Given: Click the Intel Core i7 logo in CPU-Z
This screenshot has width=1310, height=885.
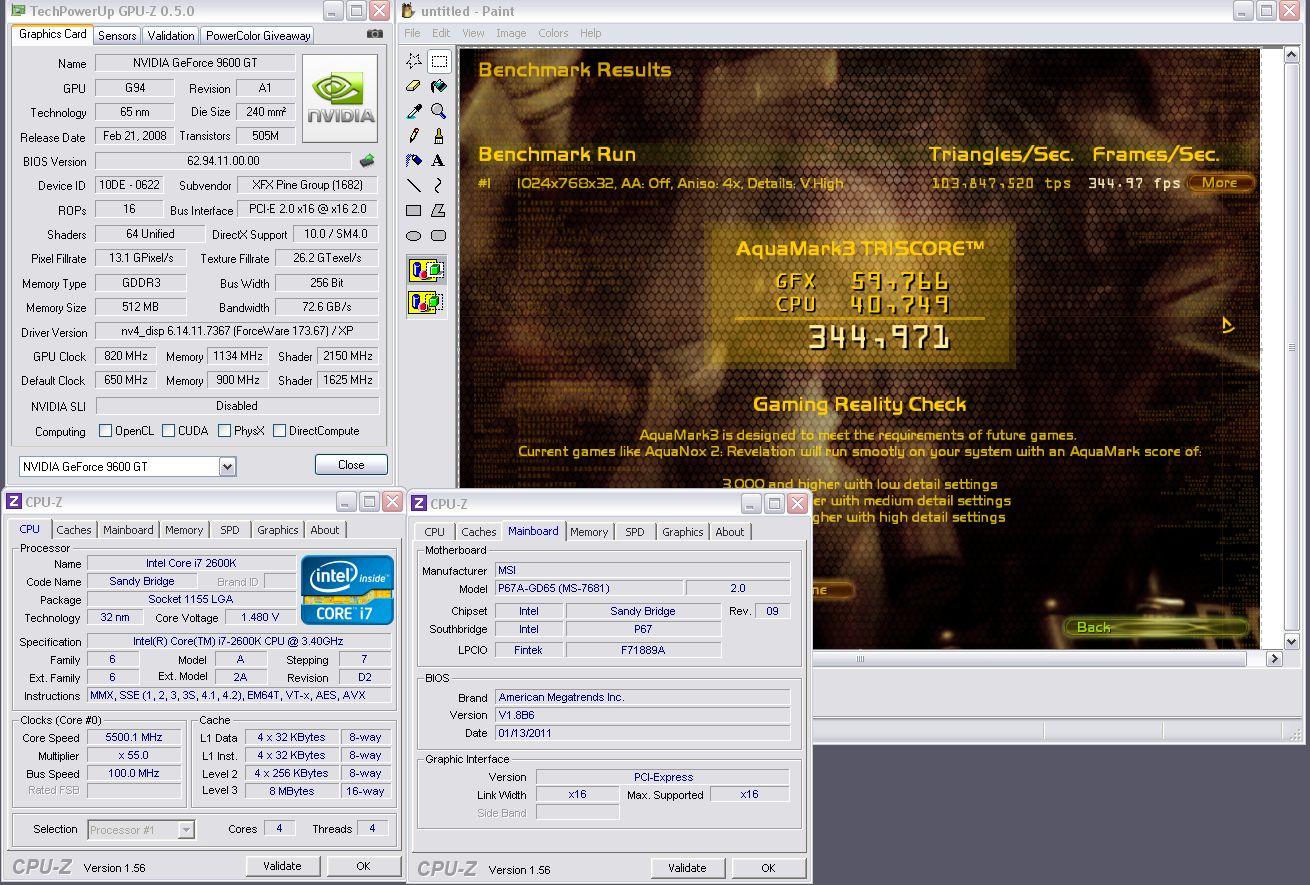Looking at the screenshot, I should click(x=347, y=590).
